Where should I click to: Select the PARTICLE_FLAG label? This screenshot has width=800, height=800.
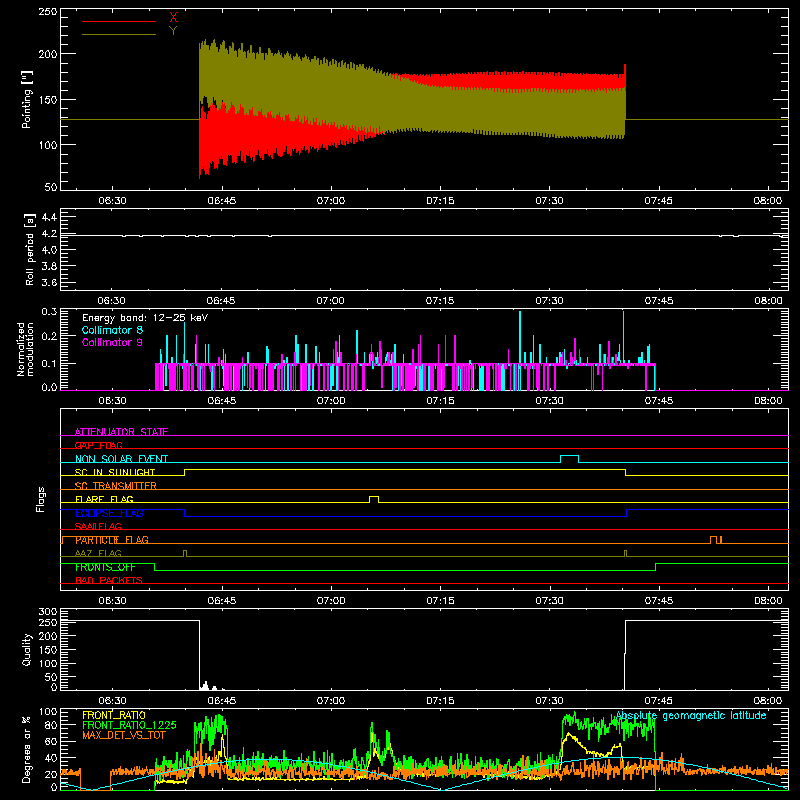pos(112,540)
